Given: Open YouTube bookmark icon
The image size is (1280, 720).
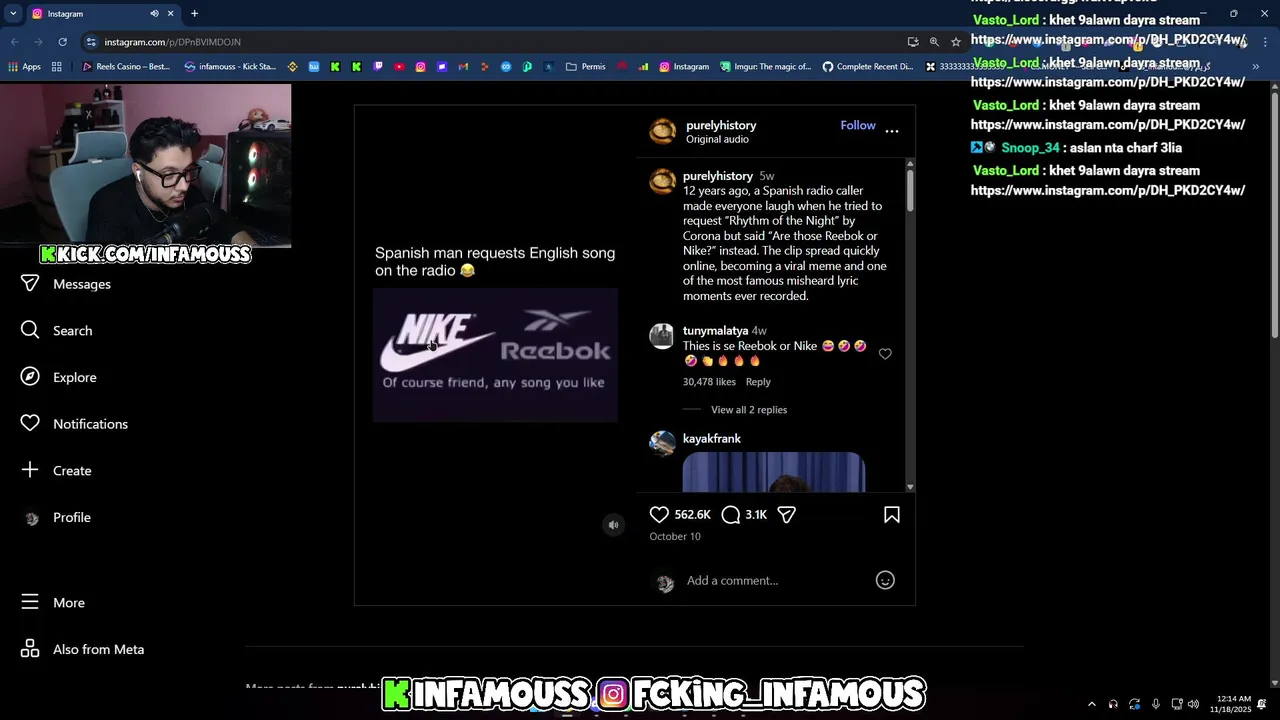Looking at the screenshot, I should click(399, 67).
